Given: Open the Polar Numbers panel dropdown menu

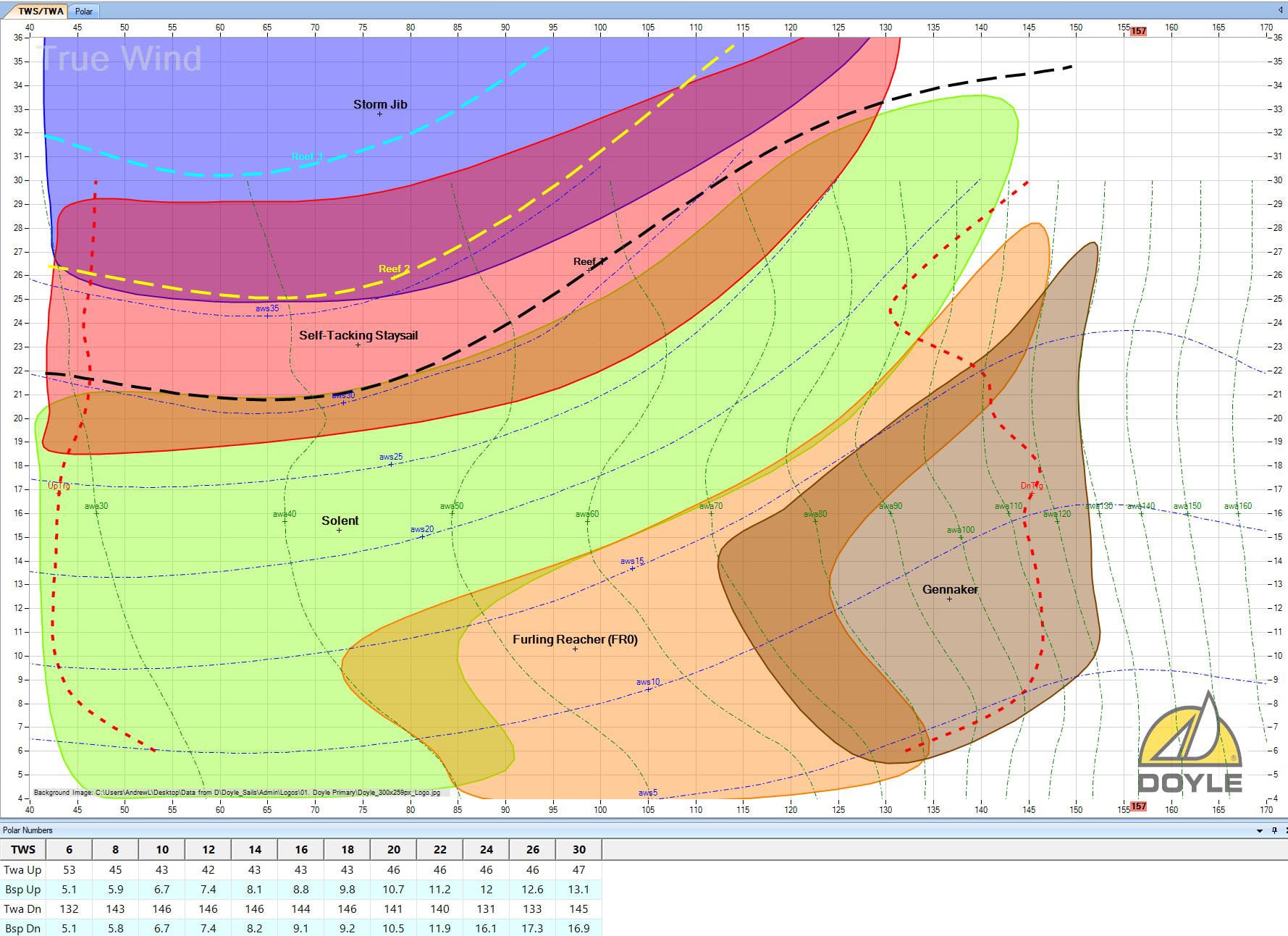Looking at the screenshot, I should coord(1260,830).
